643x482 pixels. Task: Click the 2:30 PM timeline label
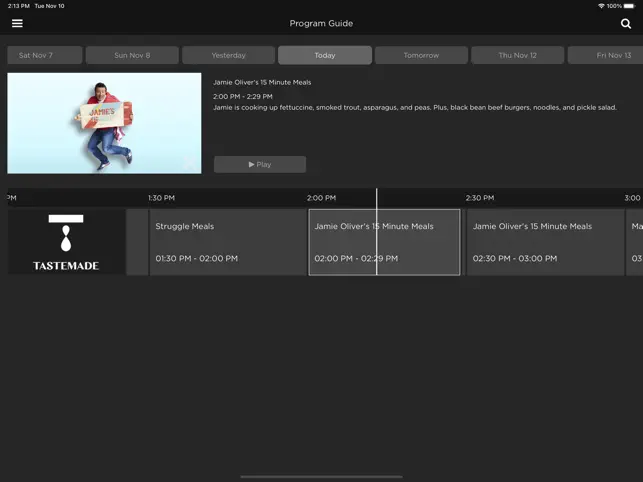(x=479, y=198)
